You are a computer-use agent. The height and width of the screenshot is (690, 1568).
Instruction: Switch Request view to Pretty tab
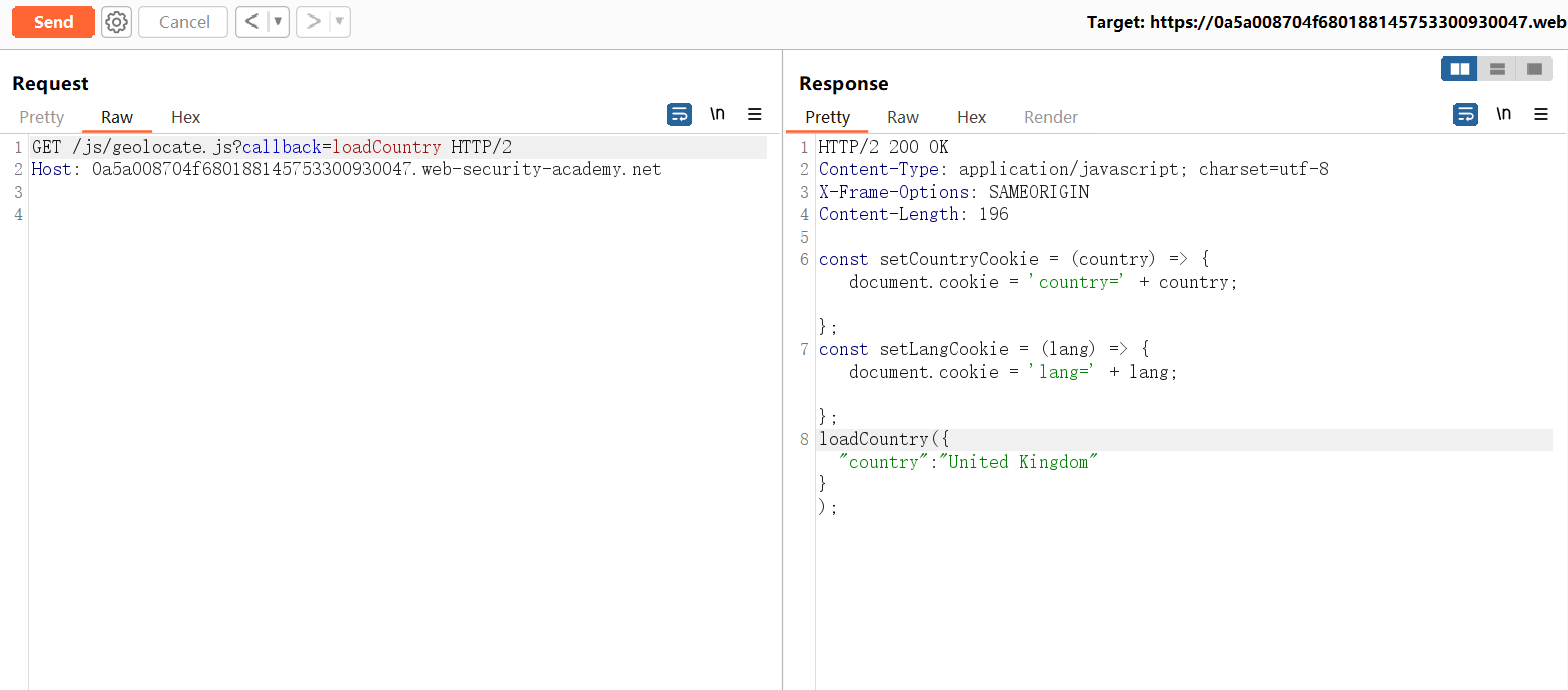point(42,117)
